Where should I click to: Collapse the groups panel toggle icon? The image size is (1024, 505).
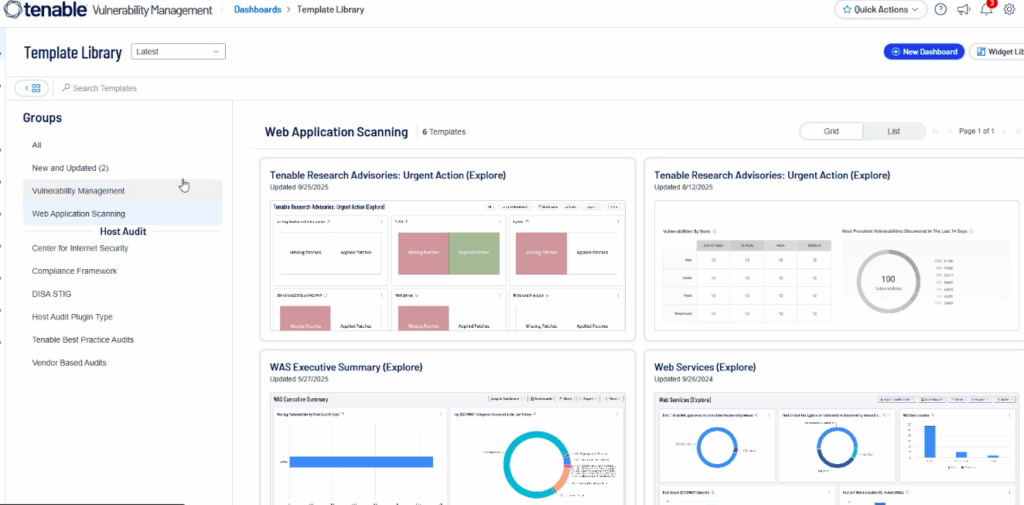tap(31, 88)
